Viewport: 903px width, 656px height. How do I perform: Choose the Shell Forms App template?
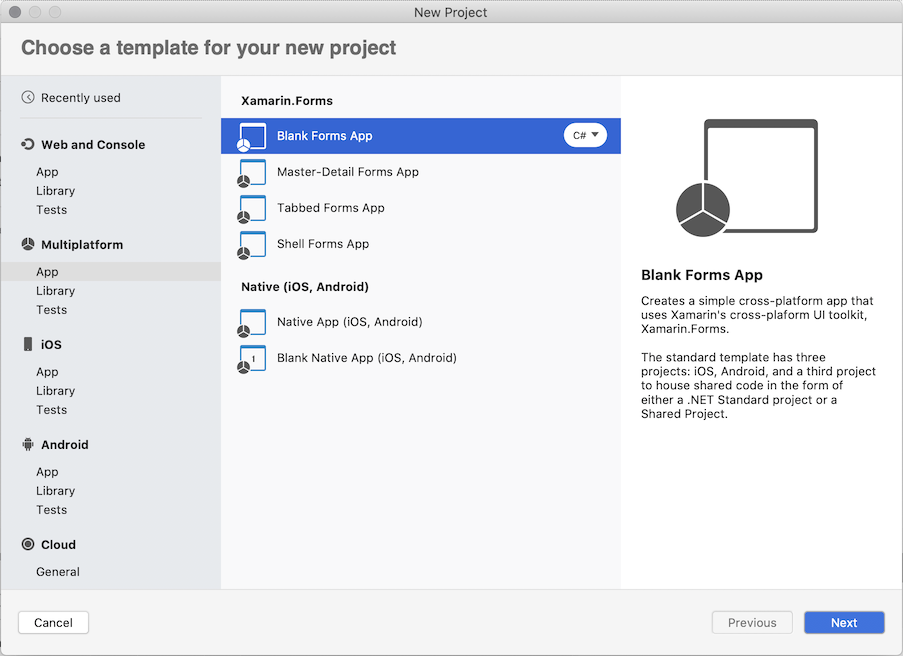pos(420,244)
